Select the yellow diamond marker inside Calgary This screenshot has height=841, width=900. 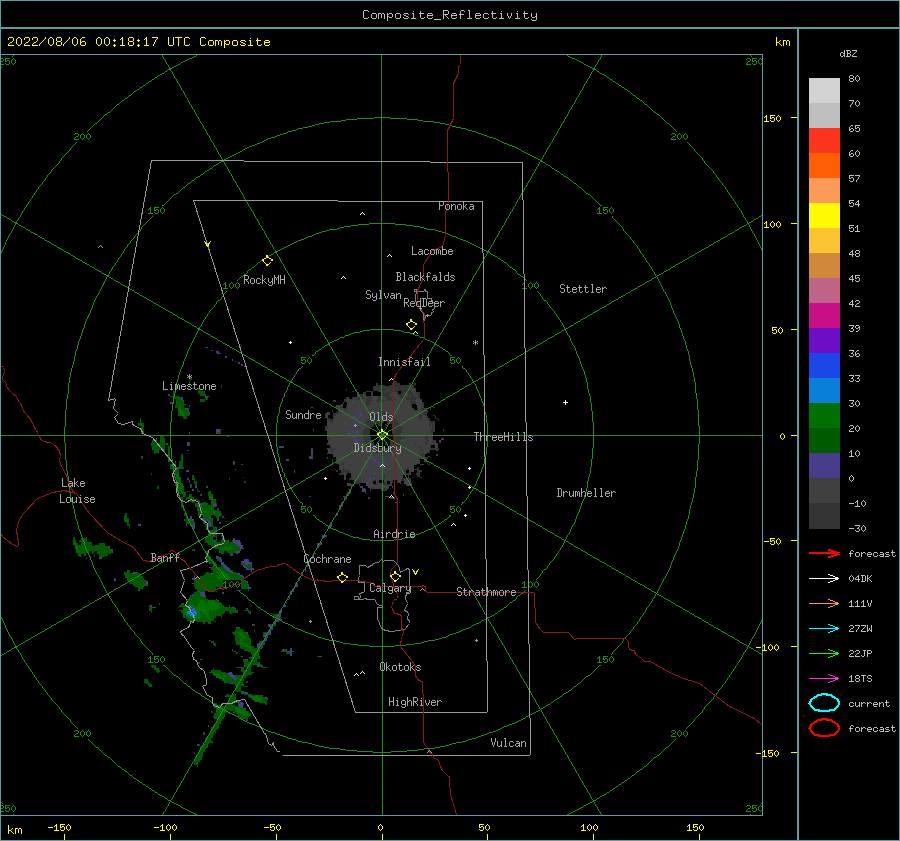(395, 576)
